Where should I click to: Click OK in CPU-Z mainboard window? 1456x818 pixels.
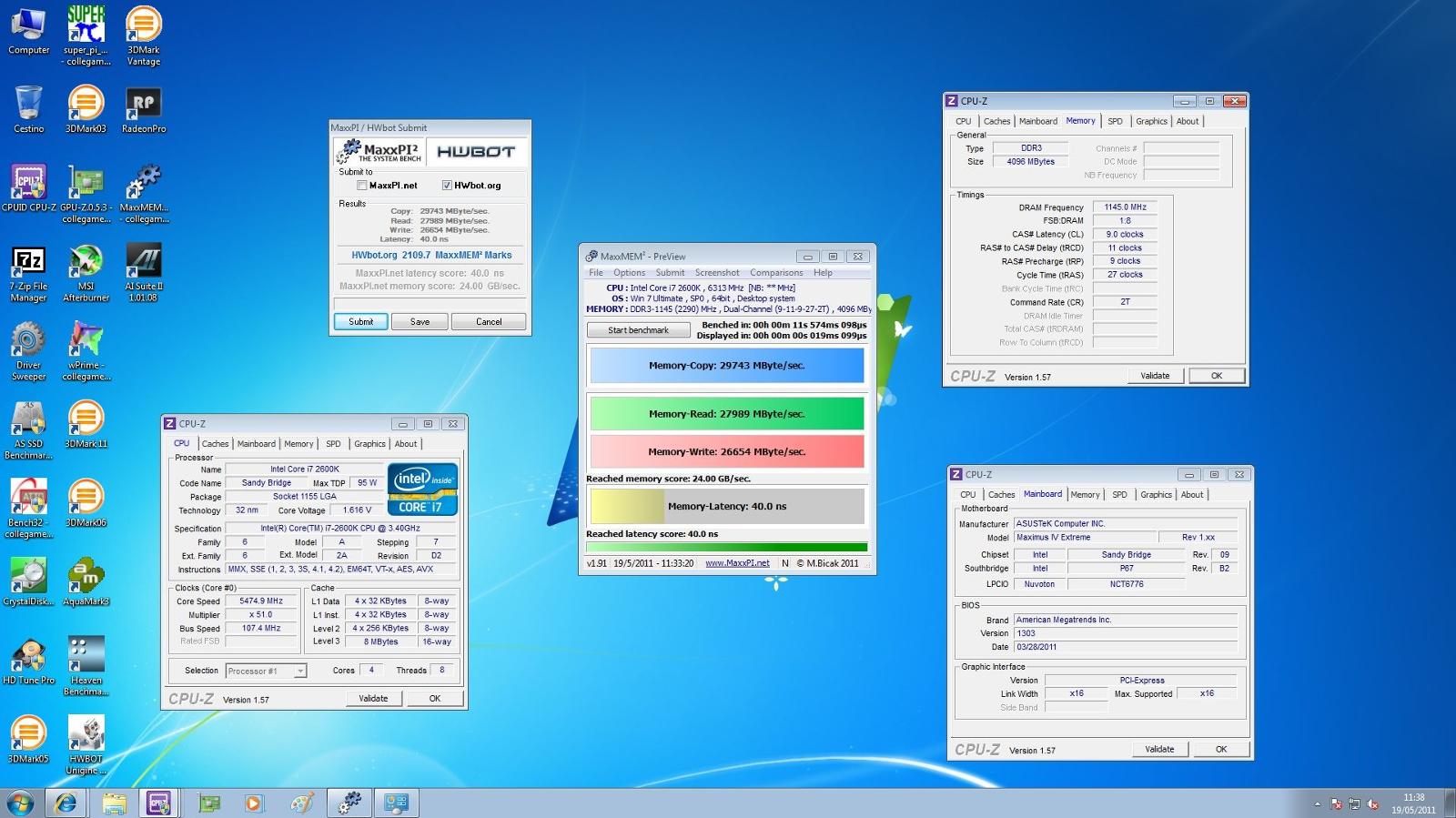click(x=1221, y=750)
